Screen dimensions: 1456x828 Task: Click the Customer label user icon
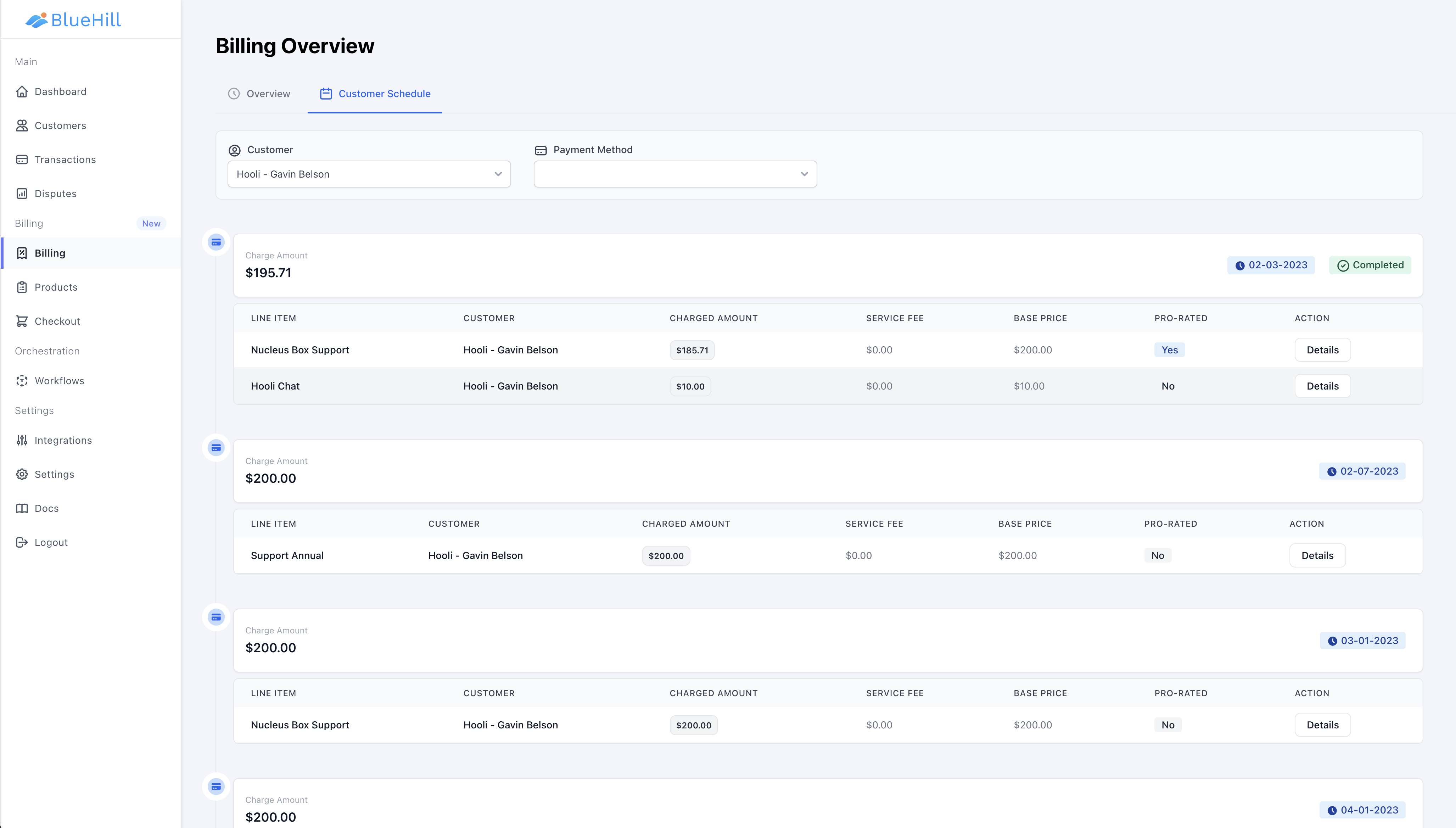tap(234, 150)
